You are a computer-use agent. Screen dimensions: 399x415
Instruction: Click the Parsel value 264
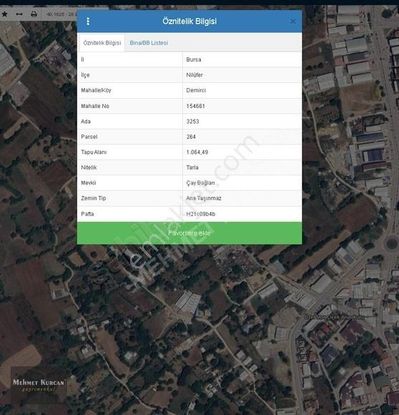191,137
